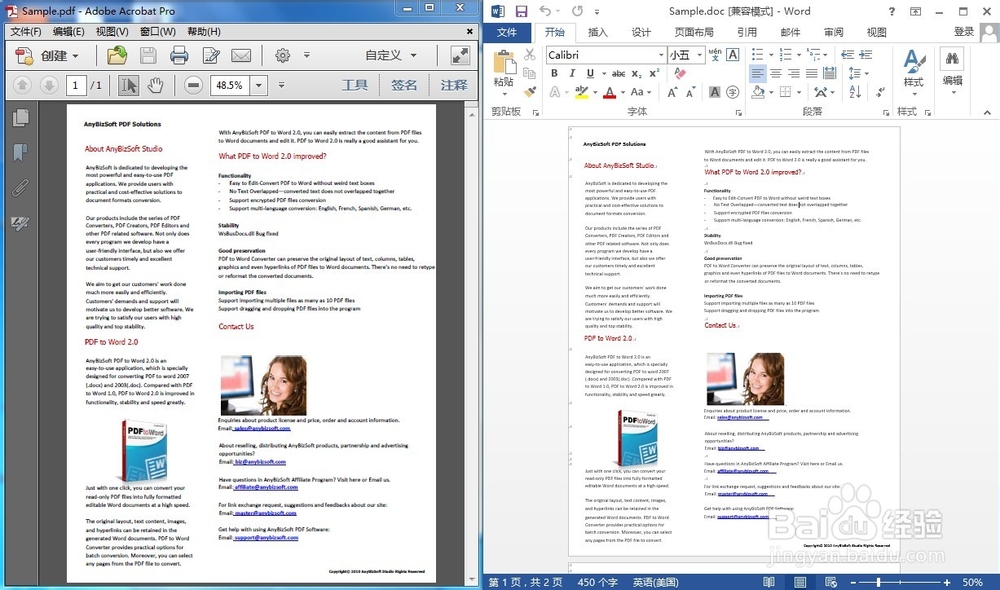The image size is (1000, 590).
Task: Click Word's Save icon in quick access toolbar
Action: [x=522, y=11]
